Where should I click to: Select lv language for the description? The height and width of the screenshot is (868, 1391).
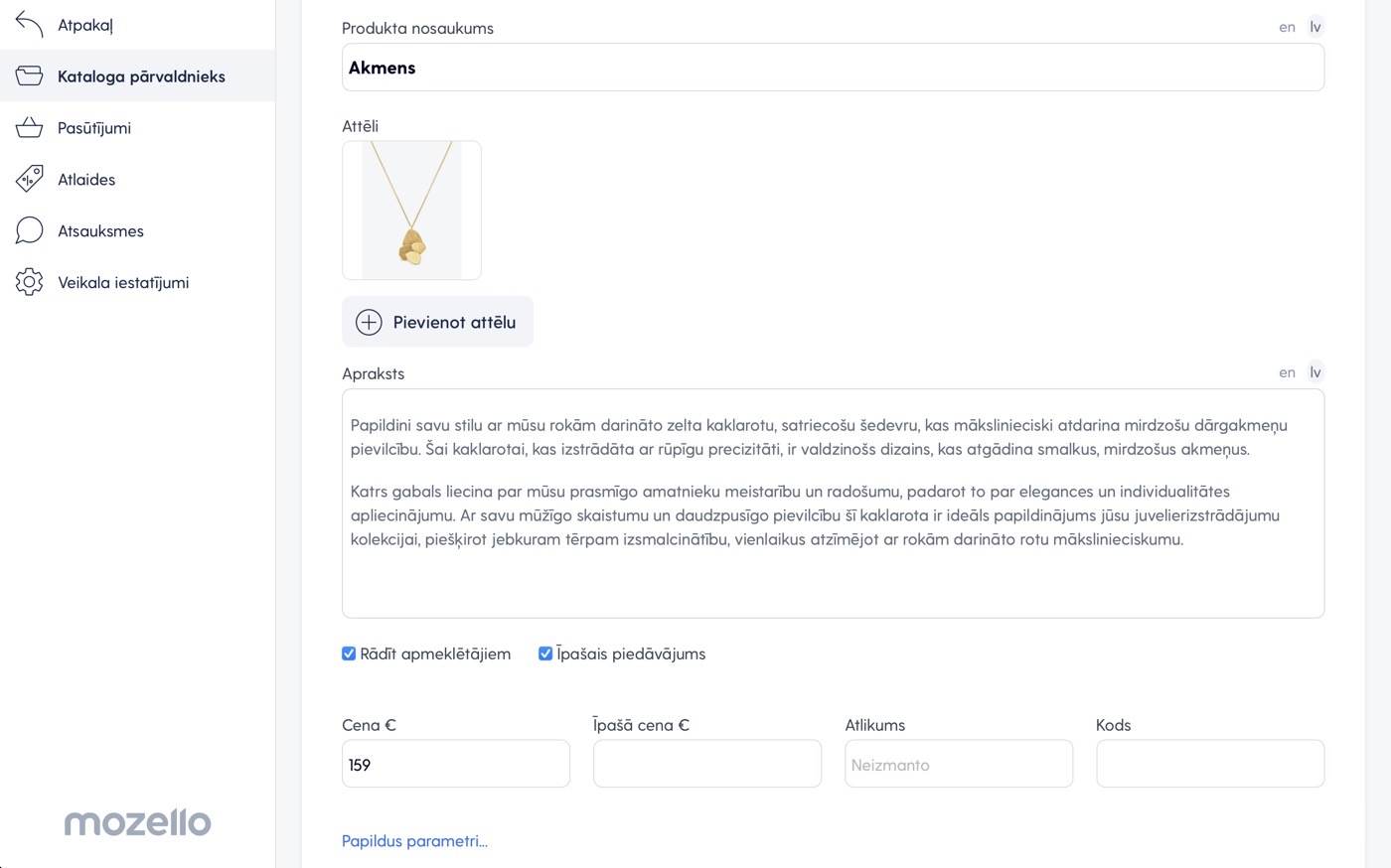click(1315, 372)
